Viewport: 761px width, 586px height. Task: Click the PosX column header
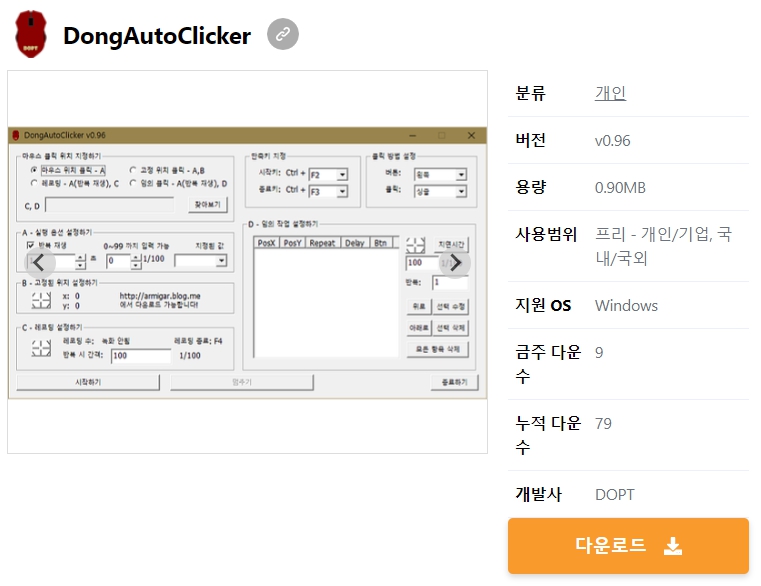(x=266, y=243)
